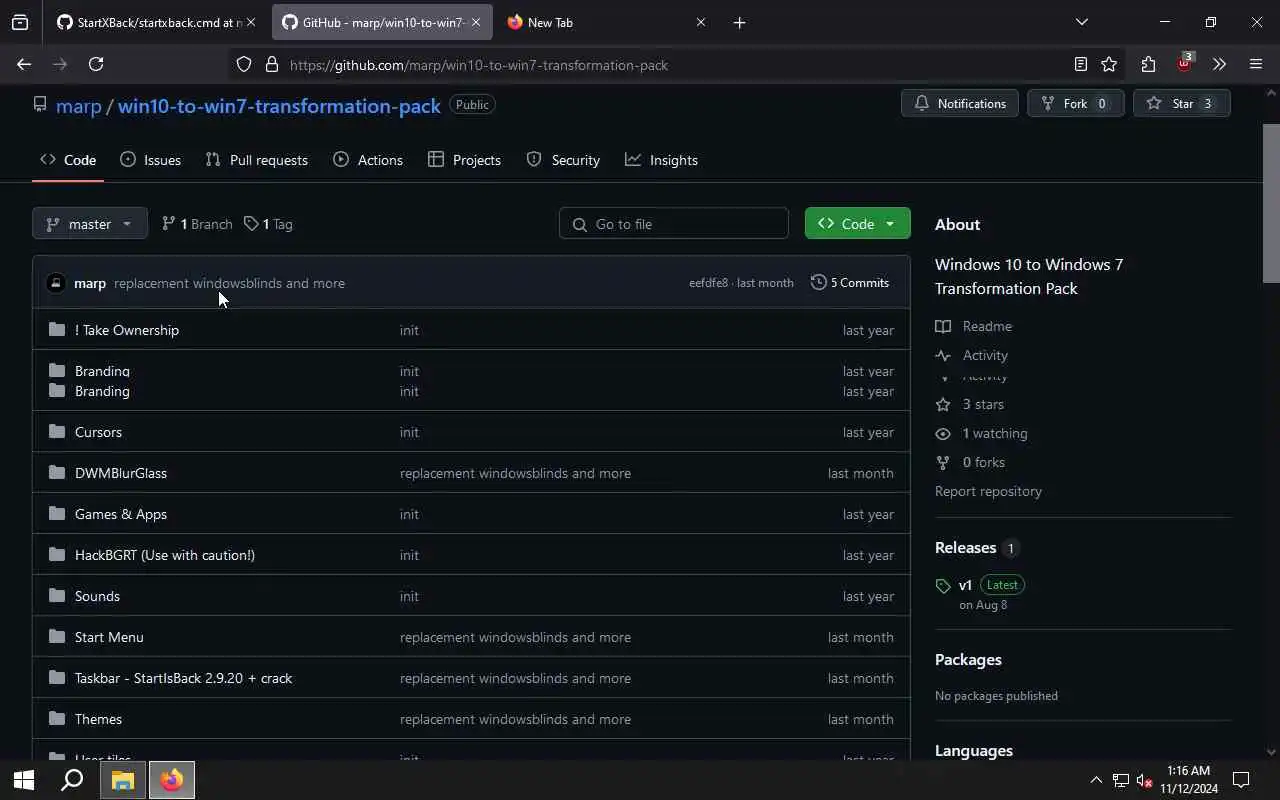Image resolution: width=1280 pixels, height=800 pixels.
Task: Fork the repository
Action: (x=1075, y=103)
